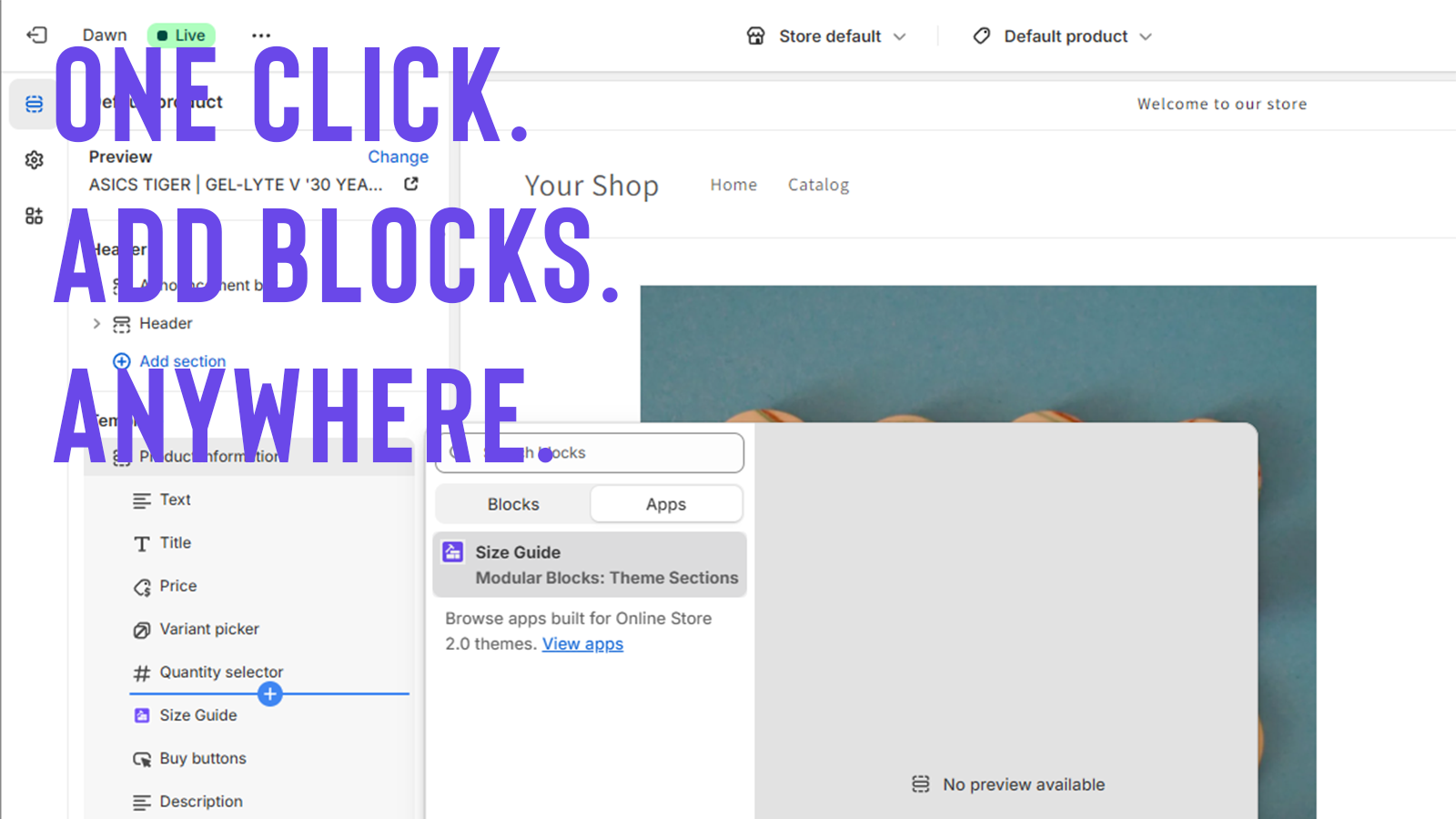
Task: Select the Quantity selector block
Action: pyautogui.click(x=221, y=672)
